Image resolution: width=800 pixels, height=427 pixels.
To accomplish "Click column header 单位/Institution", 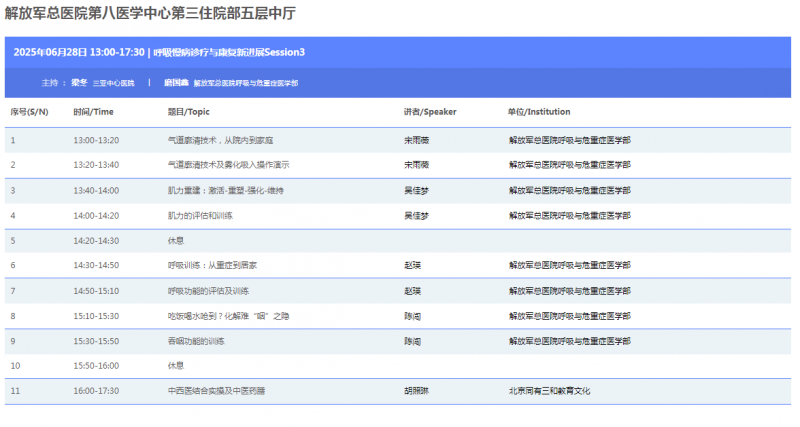I will 539,112.
